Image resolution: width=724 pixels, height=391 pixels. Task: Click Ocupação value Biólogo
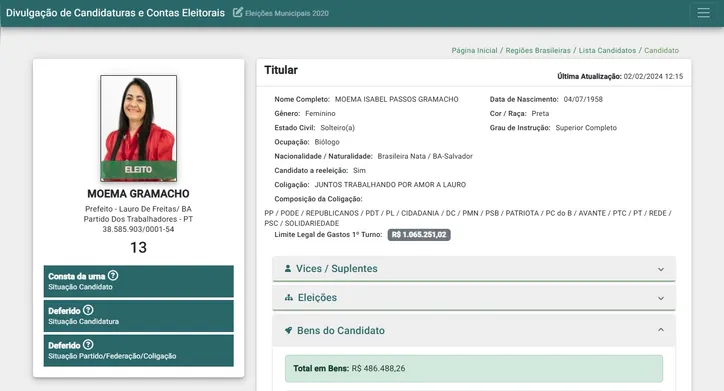click(x=327, y=142)
